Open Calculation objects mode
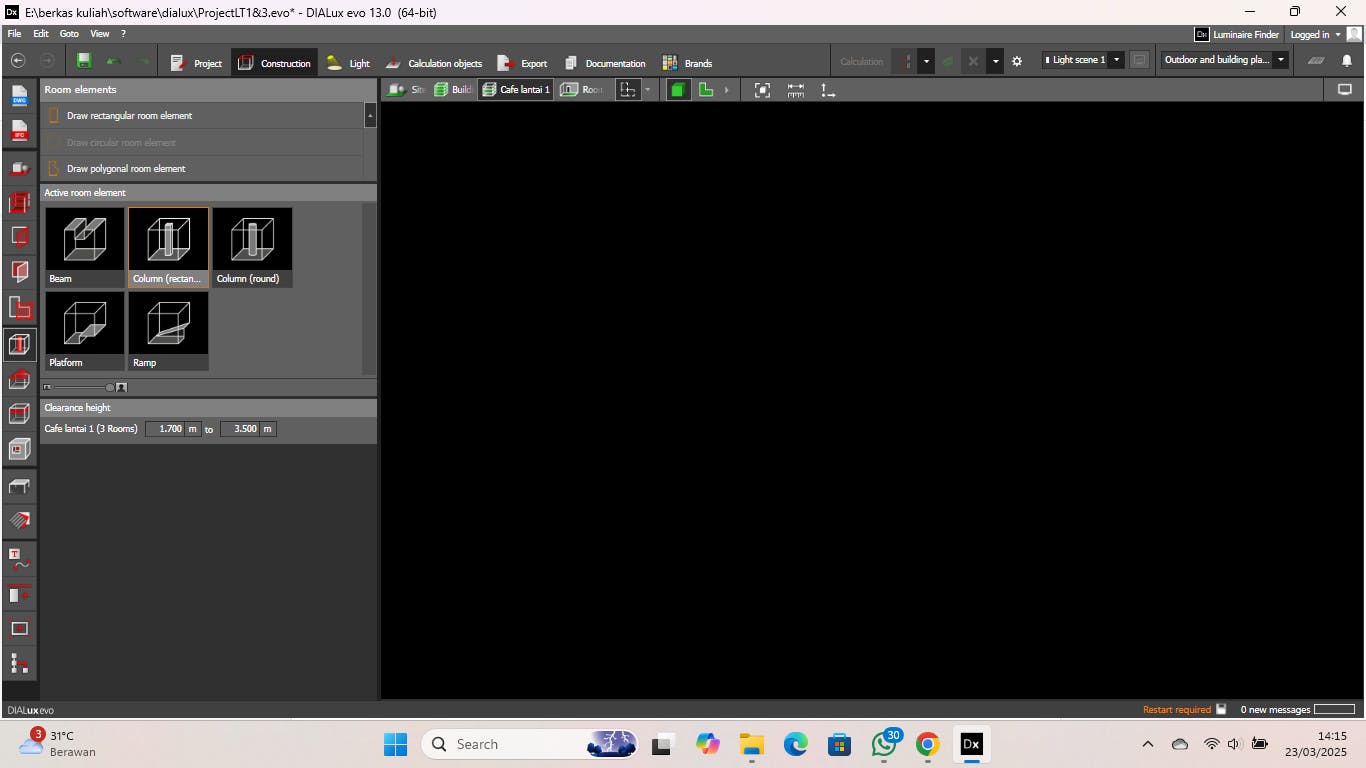Viewport: 1366px width, 768px height. point(433,63)
